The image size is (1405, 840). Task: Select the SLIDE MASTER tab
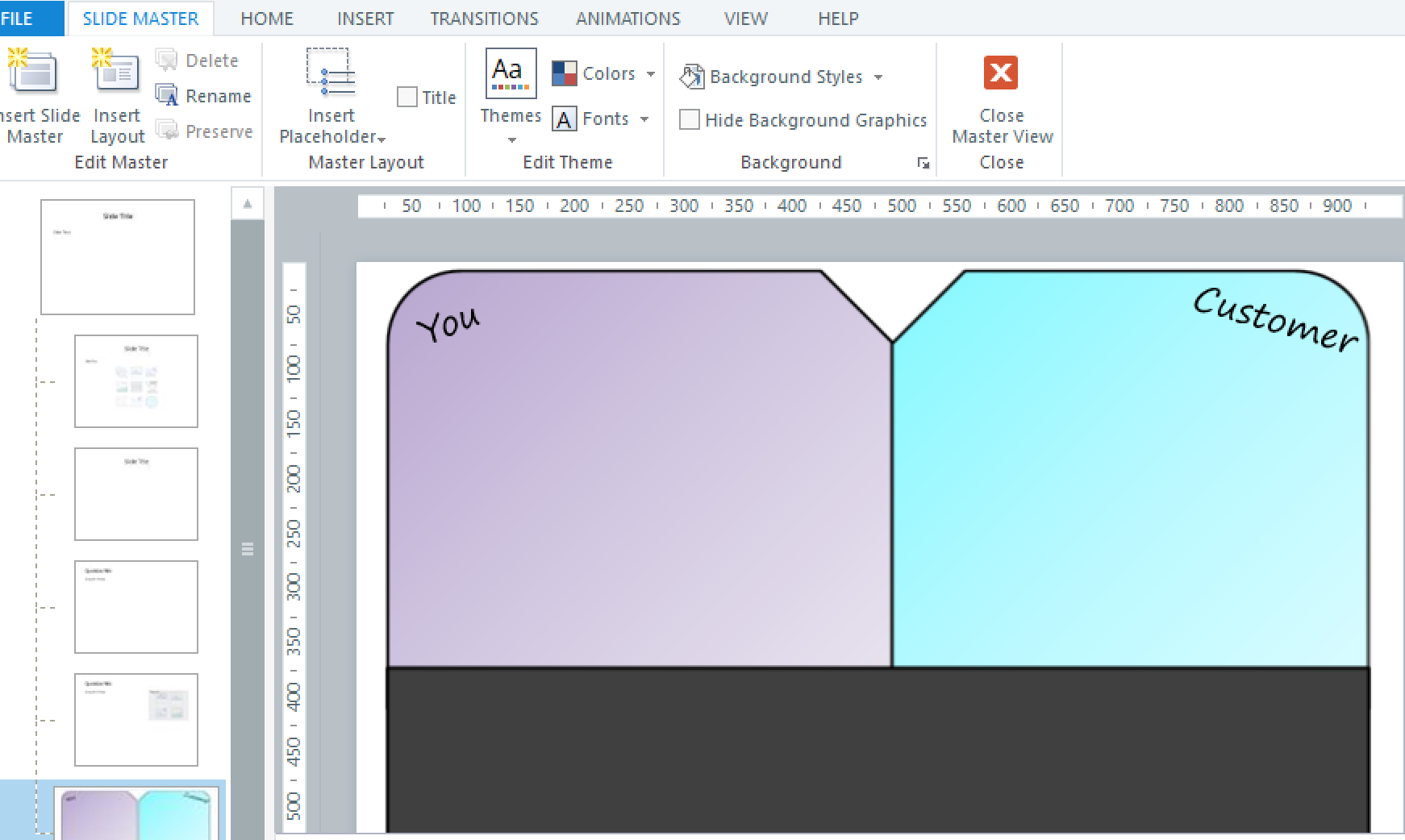[x=140, y=19]
